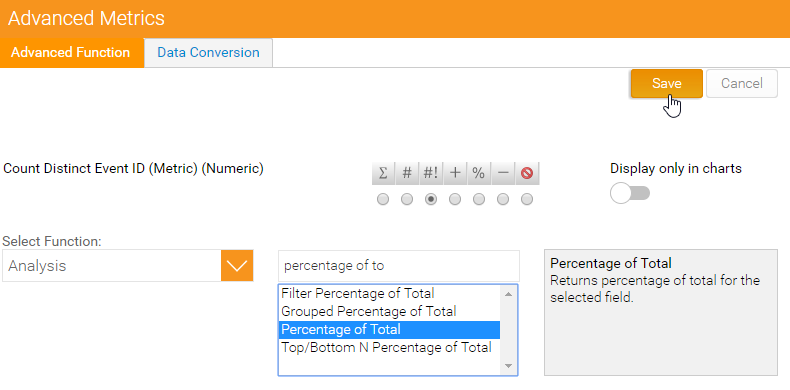The height and width of the screenshot is (390, 790).
Task: Save the advanced metric
Action: 667,83
